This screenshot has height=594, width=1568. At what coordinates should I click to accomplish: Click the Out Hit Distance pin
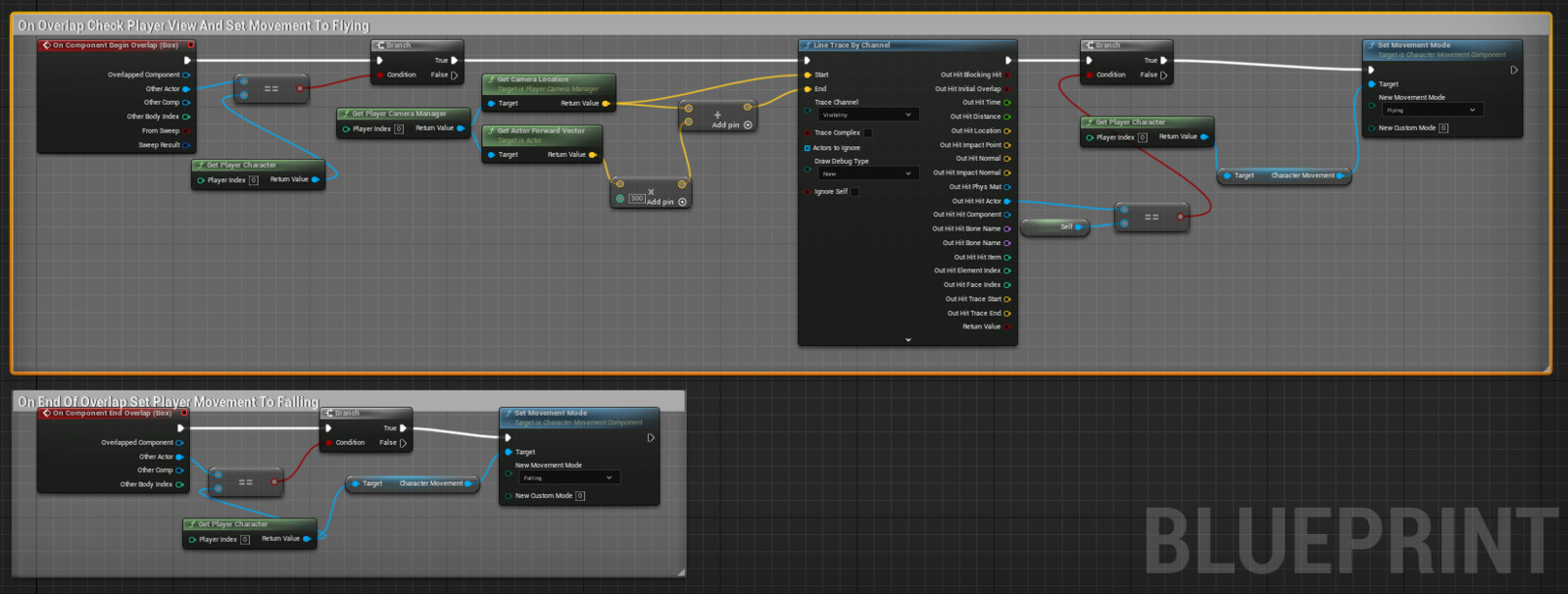1007,117
